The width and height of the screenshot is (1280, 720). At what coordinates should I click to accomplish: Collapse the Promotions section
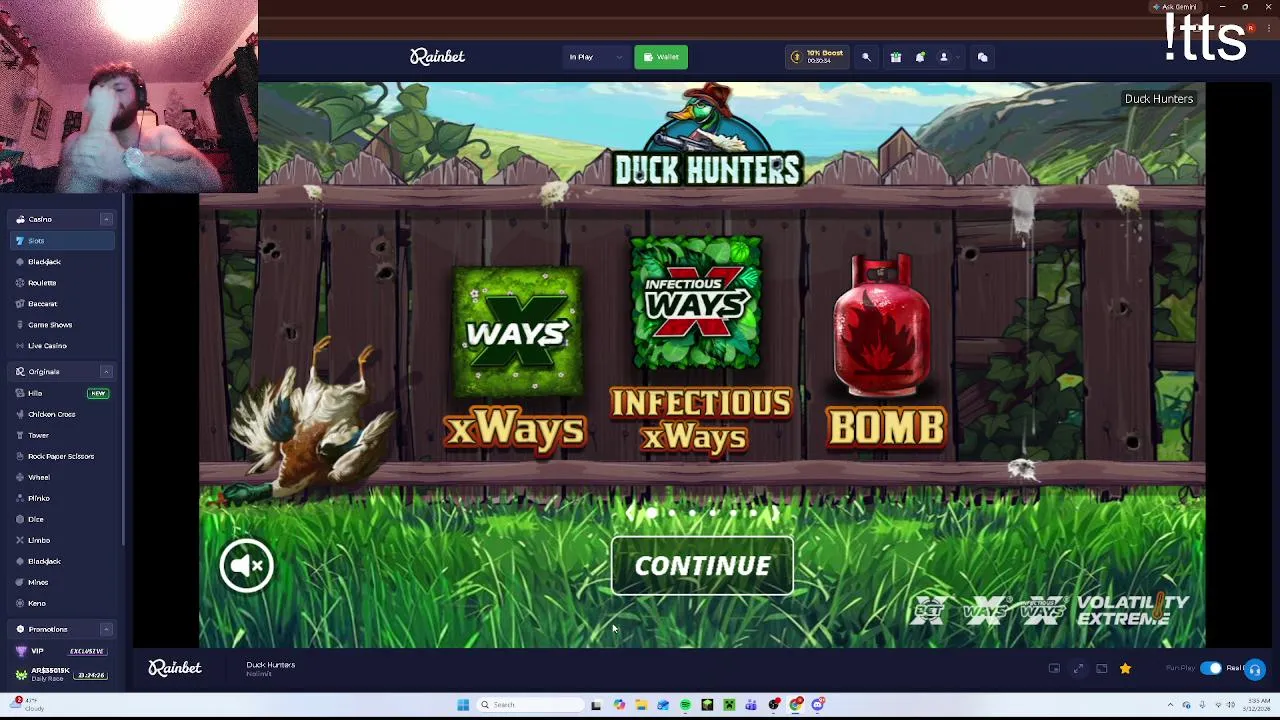coord(106,629)
